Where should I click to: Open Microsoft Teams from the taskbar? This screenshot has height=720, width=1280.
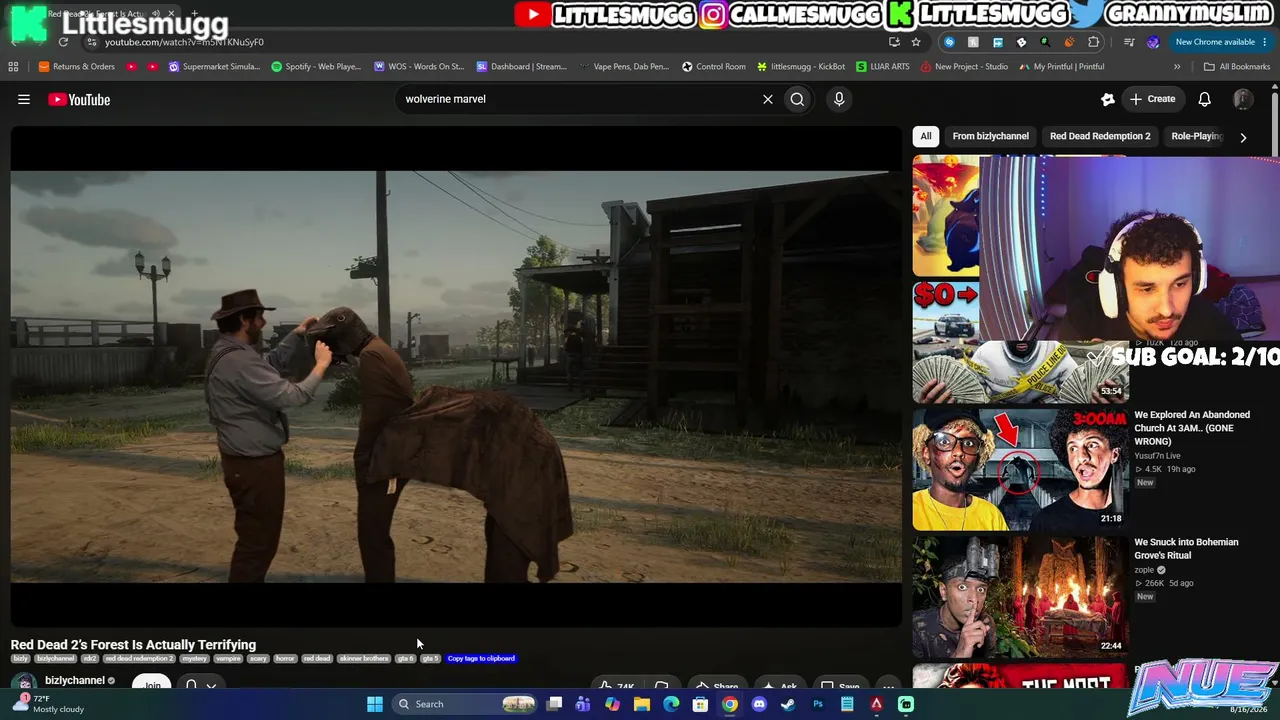click(583, 704)
